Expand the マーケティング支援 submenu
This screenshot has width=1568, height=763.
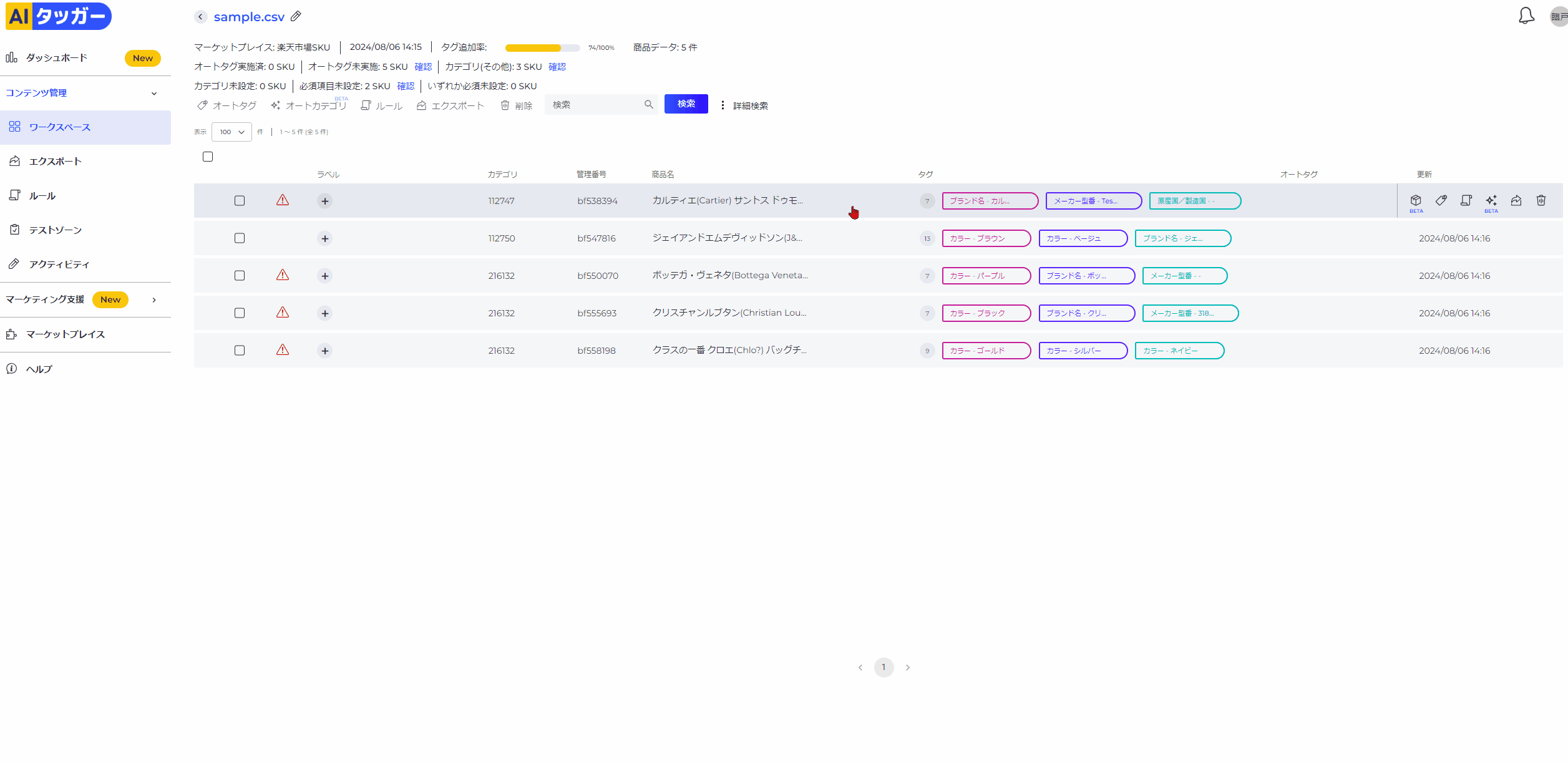(x=153, y=300)
